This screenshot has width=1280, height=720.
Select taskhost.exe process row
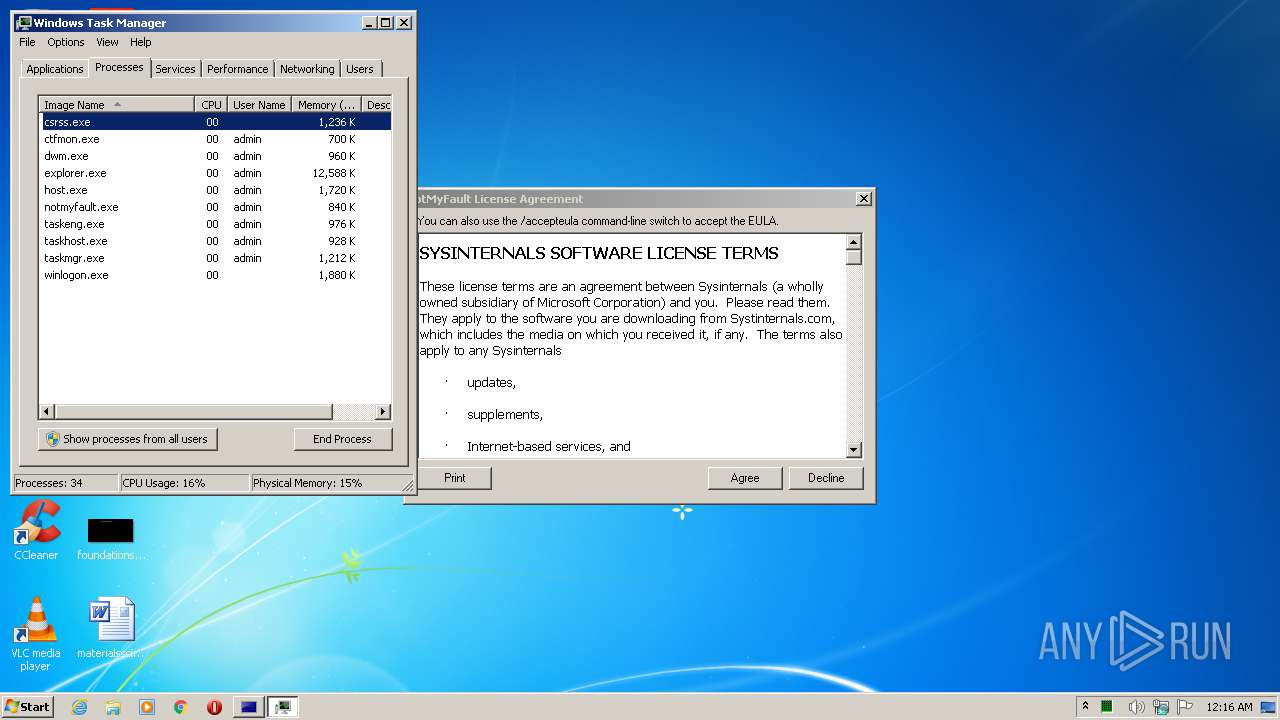pos(215,241)
